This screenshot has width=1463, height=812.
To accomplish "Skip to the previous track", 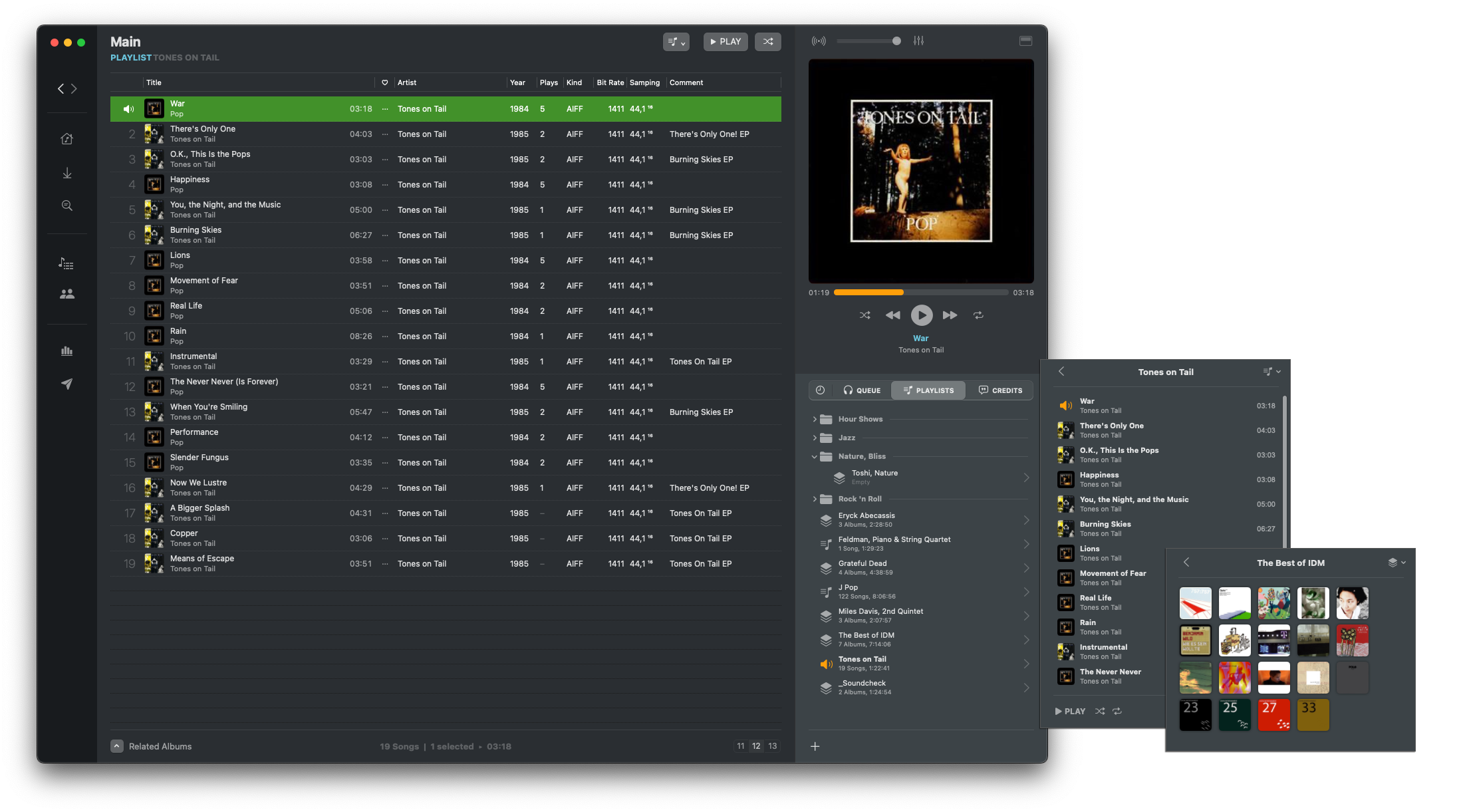I will coord(893,315).
